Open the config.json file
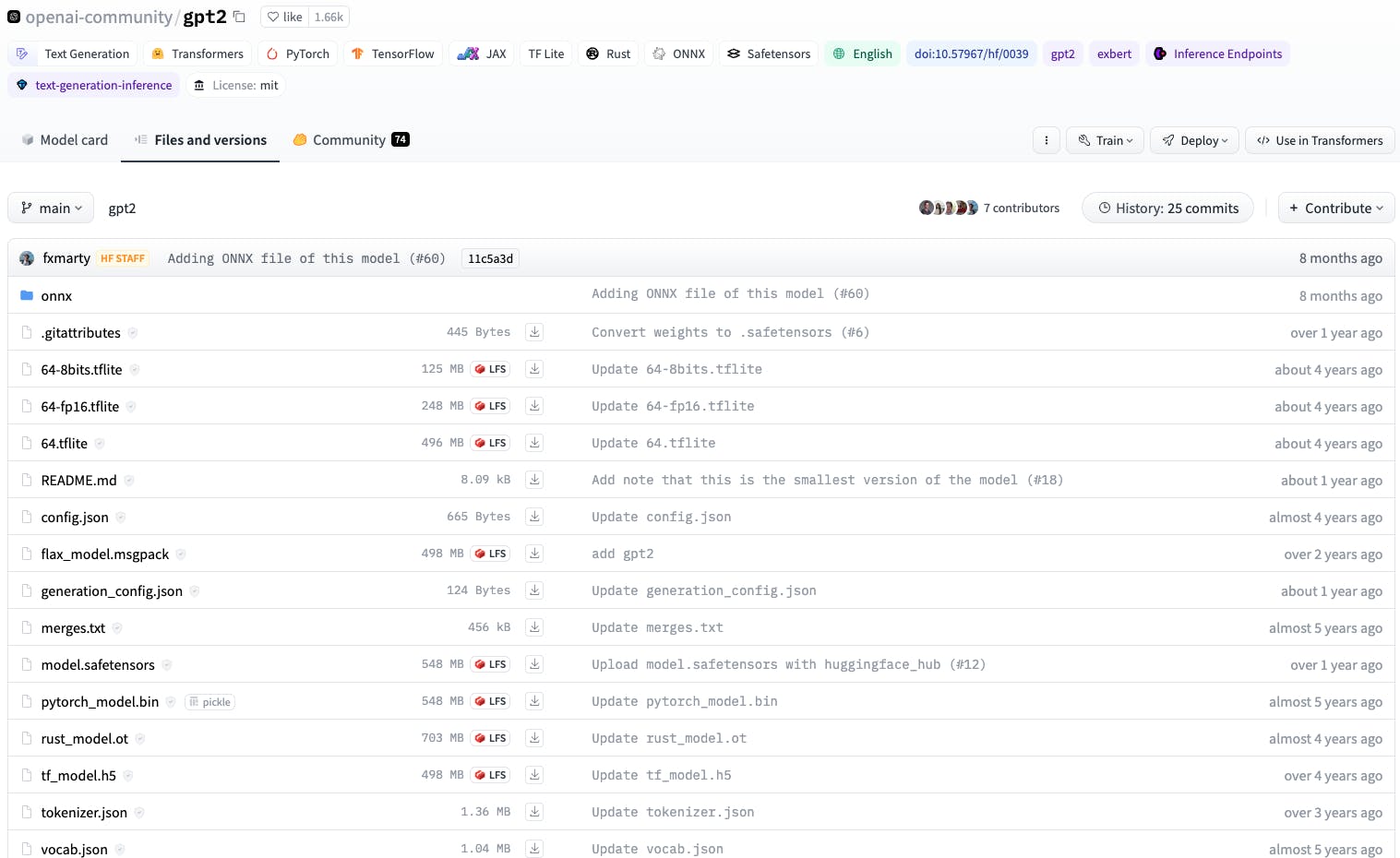 pos(75,517)
